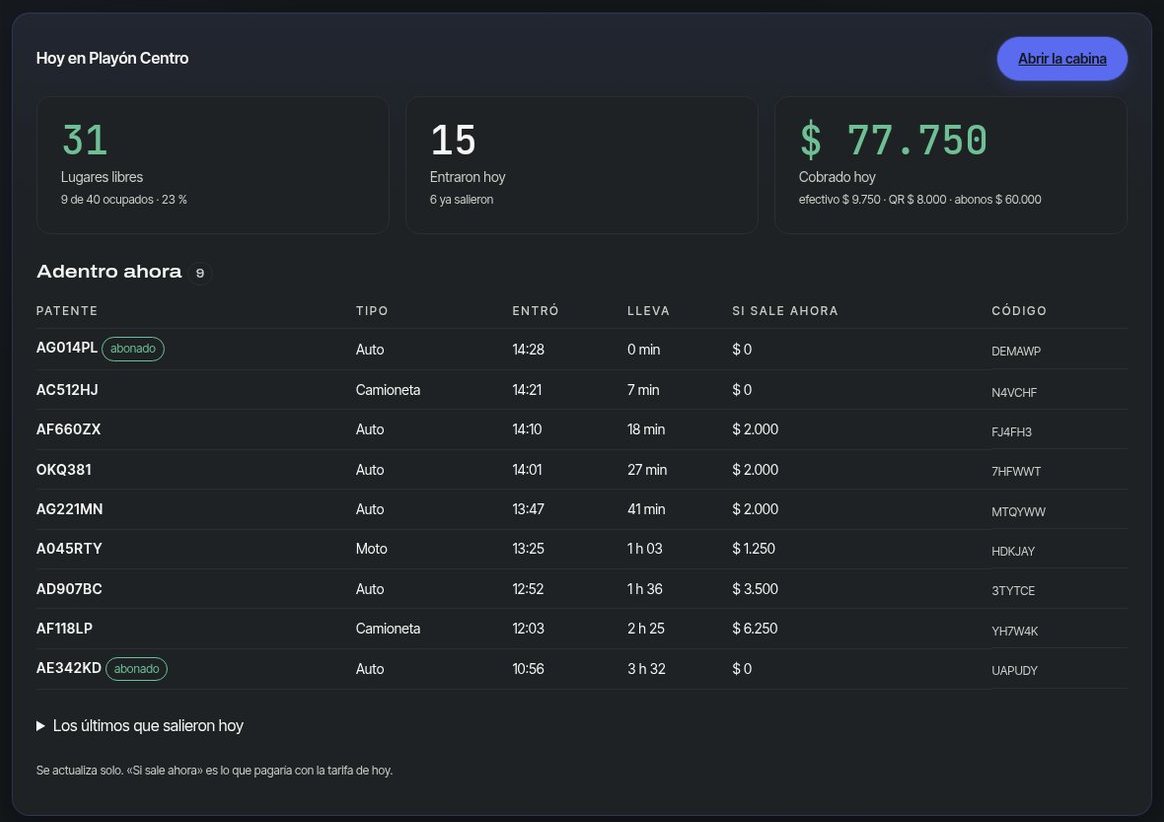Click plate OKQ381

64,469
